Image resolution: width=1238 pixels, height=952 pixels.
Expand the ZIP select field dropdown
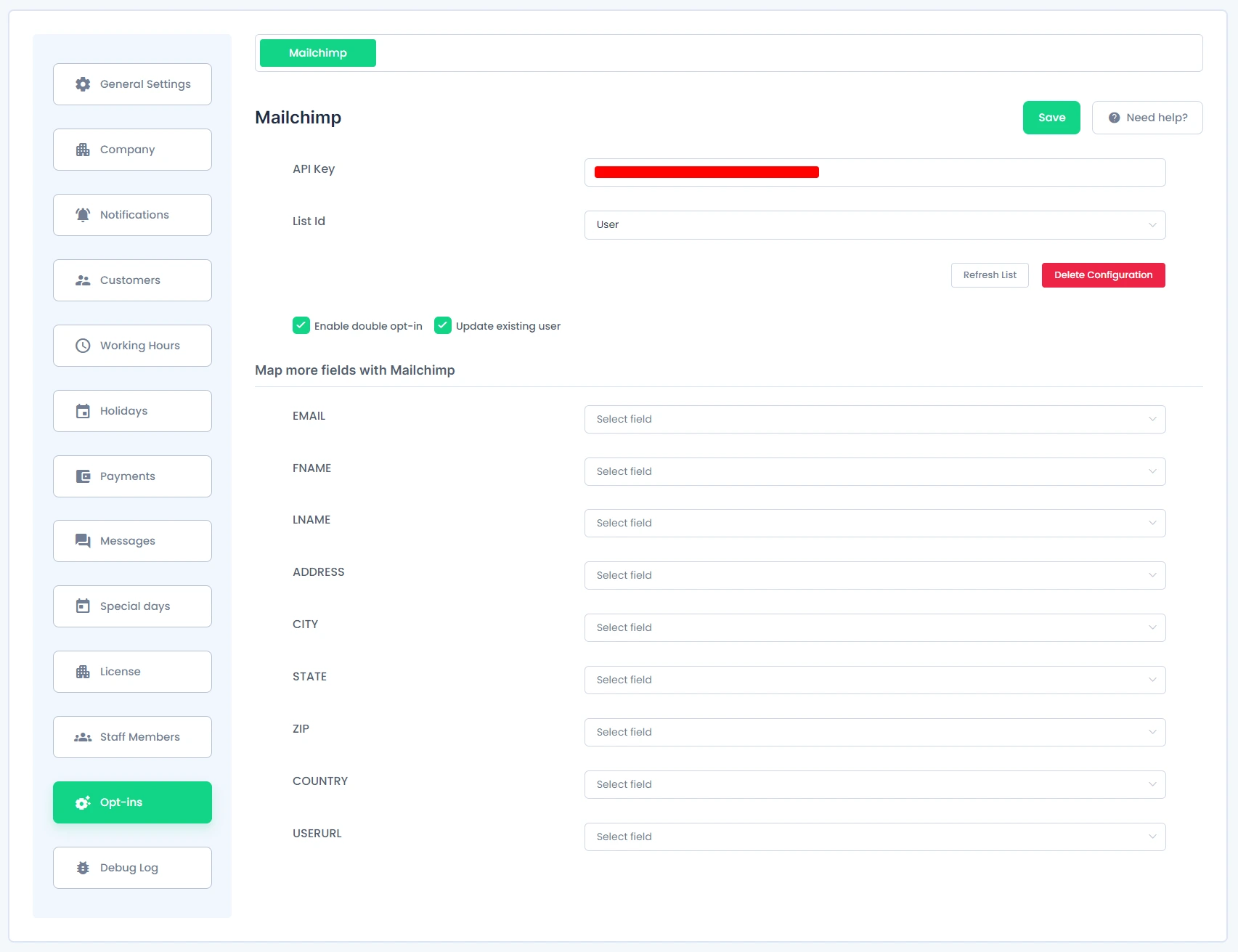tap(874, 732)
